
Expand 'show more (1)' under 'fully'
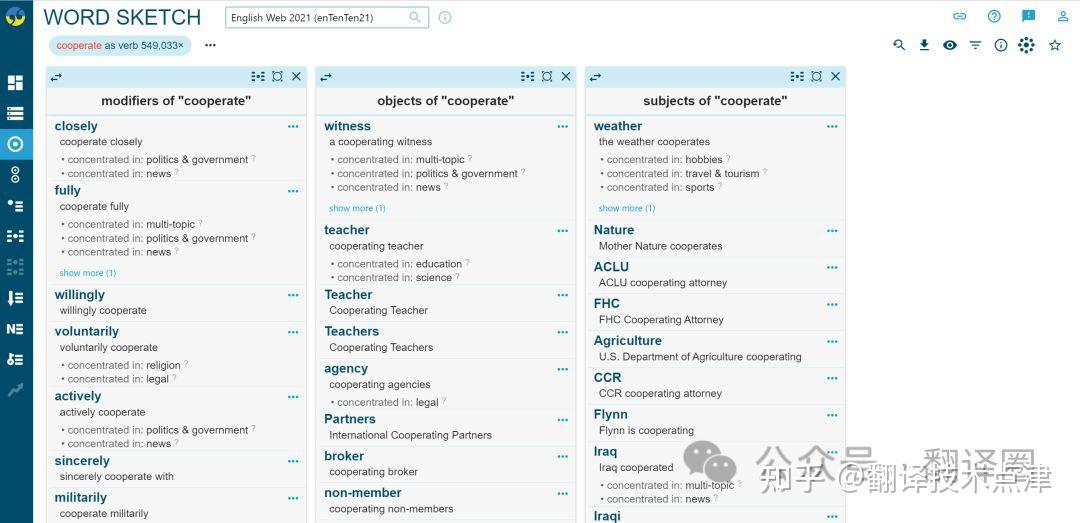click(x=87, y=273)
